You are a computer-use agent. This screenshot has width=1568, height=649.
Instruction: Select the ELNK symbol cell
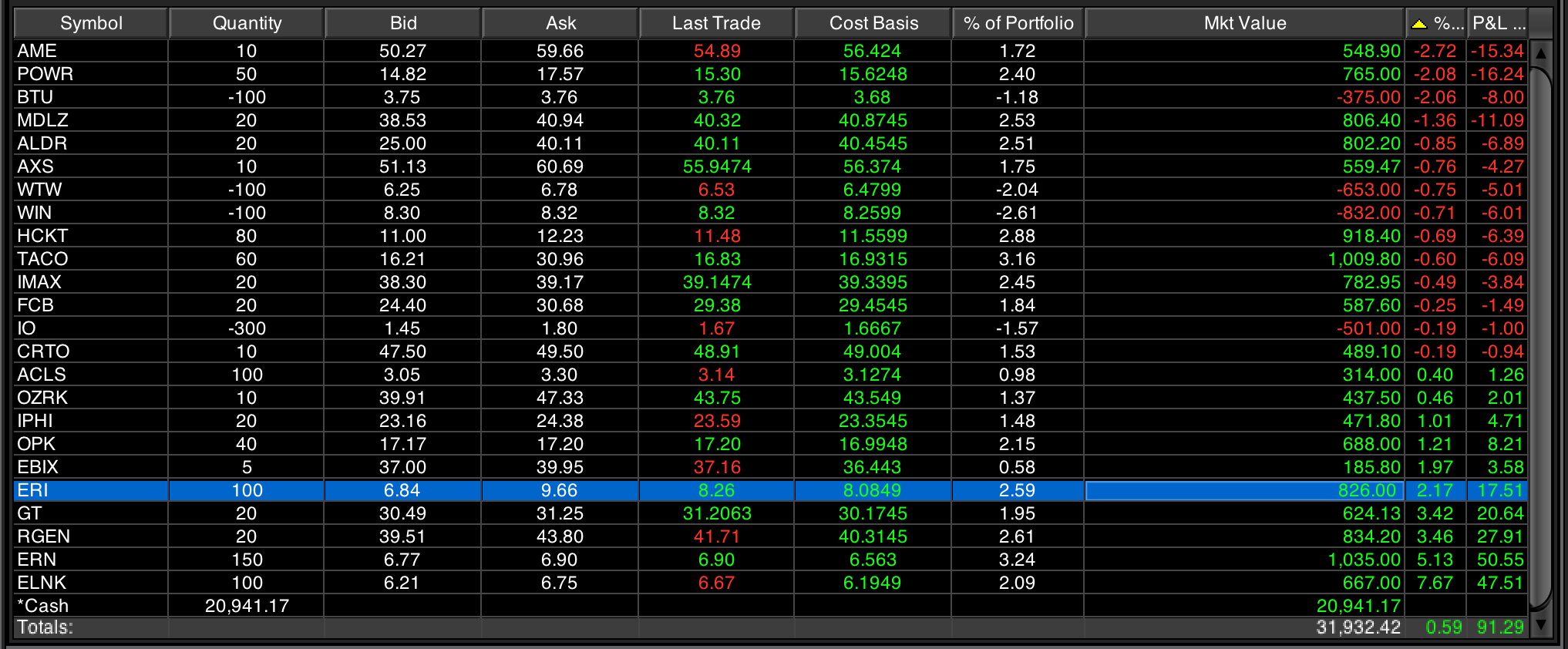point(91,583)
